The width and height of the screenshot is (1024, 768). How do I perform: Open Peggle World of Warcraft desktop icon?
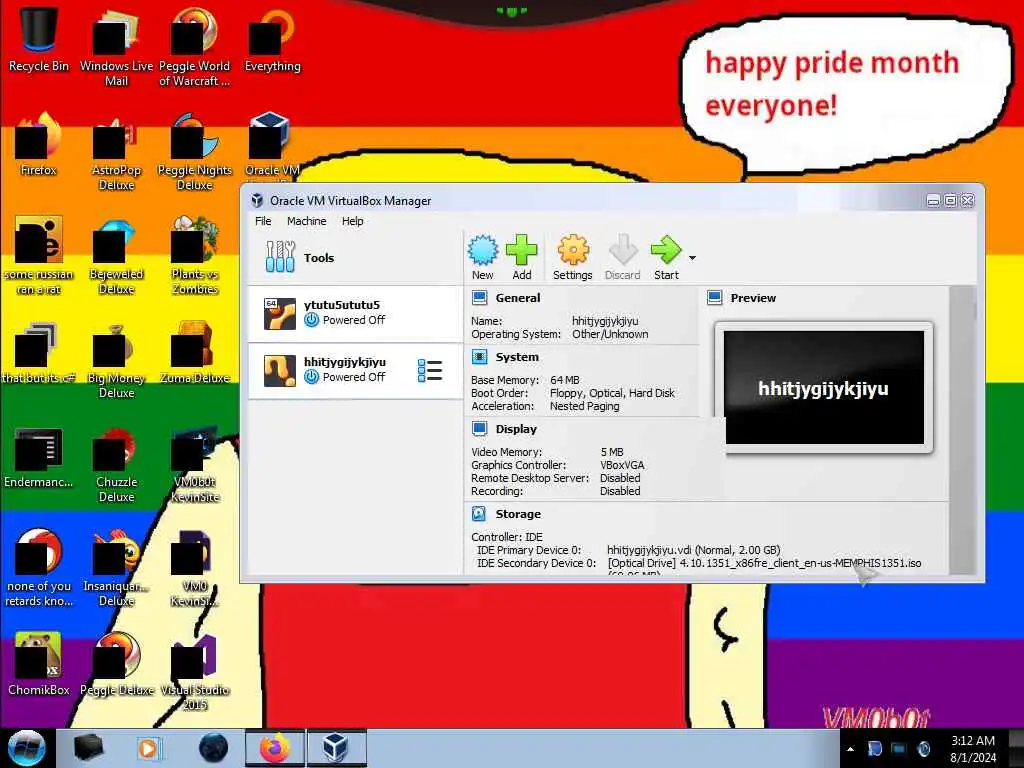[195, 48]
